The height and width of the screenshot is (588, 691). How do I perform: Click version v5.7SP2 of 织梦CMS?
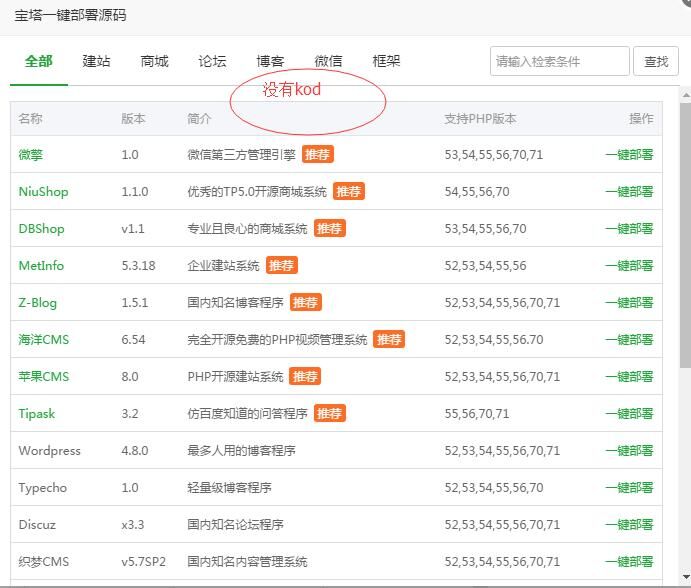coord(144,562)
